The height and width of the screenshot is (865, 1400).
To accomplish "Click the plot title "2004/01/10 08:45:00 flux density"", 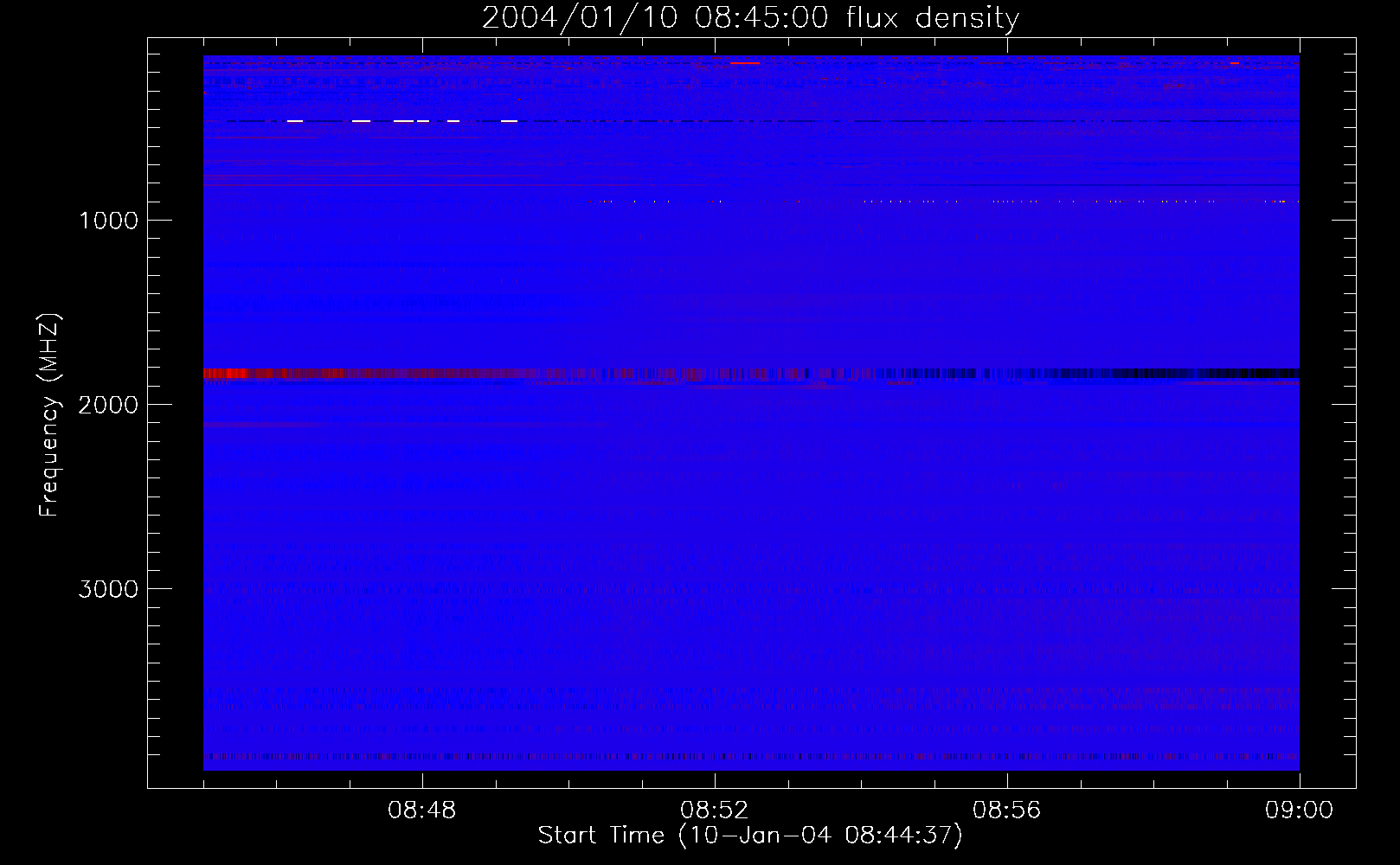I will [x=750, y=18].
